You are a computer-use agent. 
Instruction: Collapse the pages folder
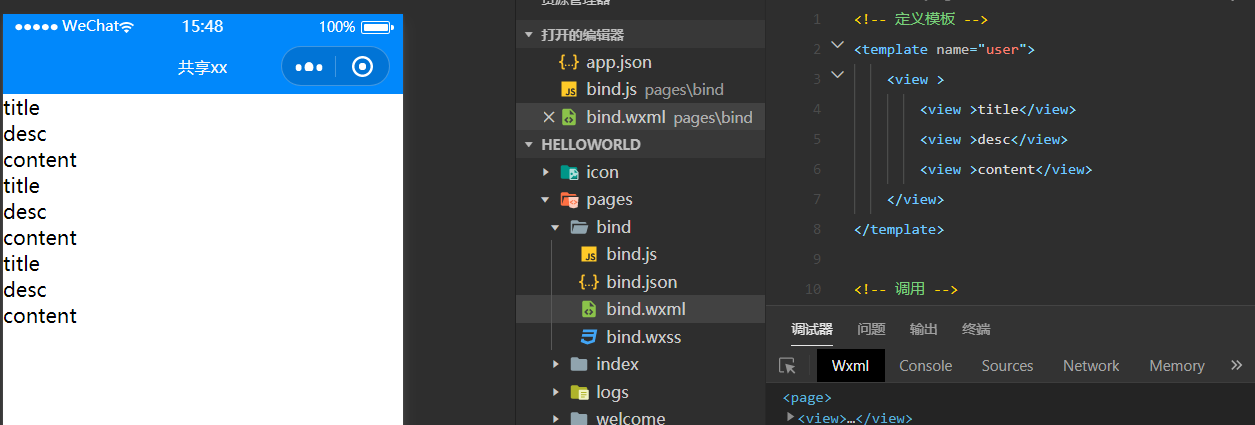click(x=545, y=199)
